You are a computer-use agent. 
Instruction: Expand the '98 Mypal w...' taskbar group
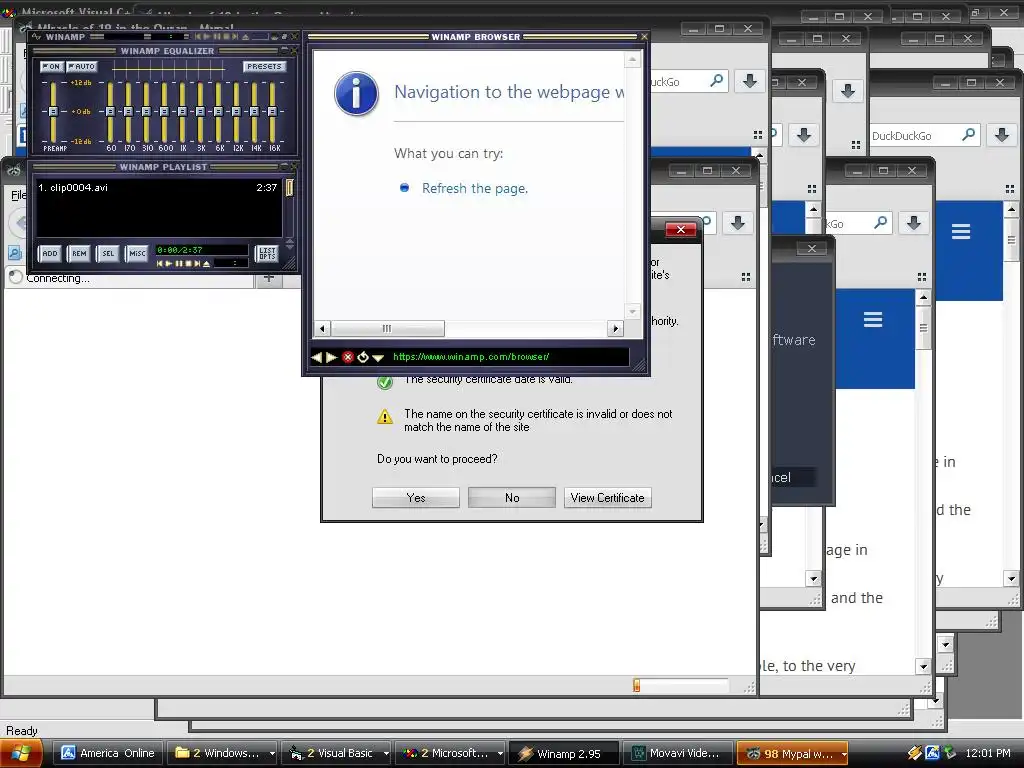pyautogui.click(x=792, y=753)
